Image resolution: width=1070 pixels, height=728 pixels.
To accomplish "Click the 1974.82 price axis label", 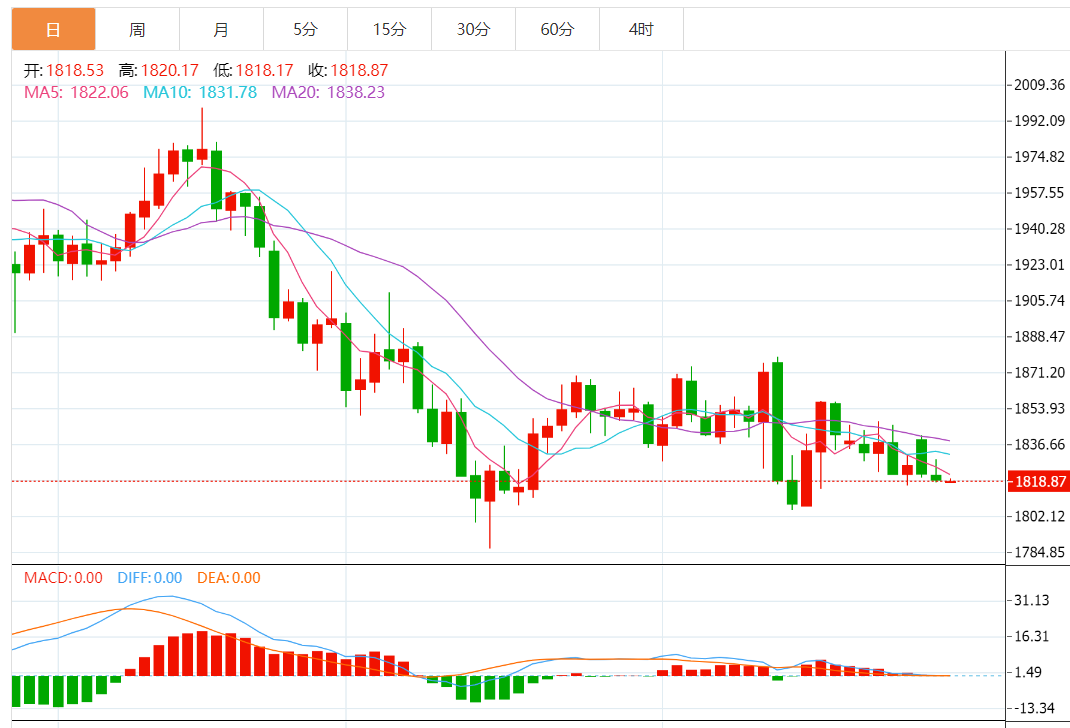I will tap(1039, 157).
